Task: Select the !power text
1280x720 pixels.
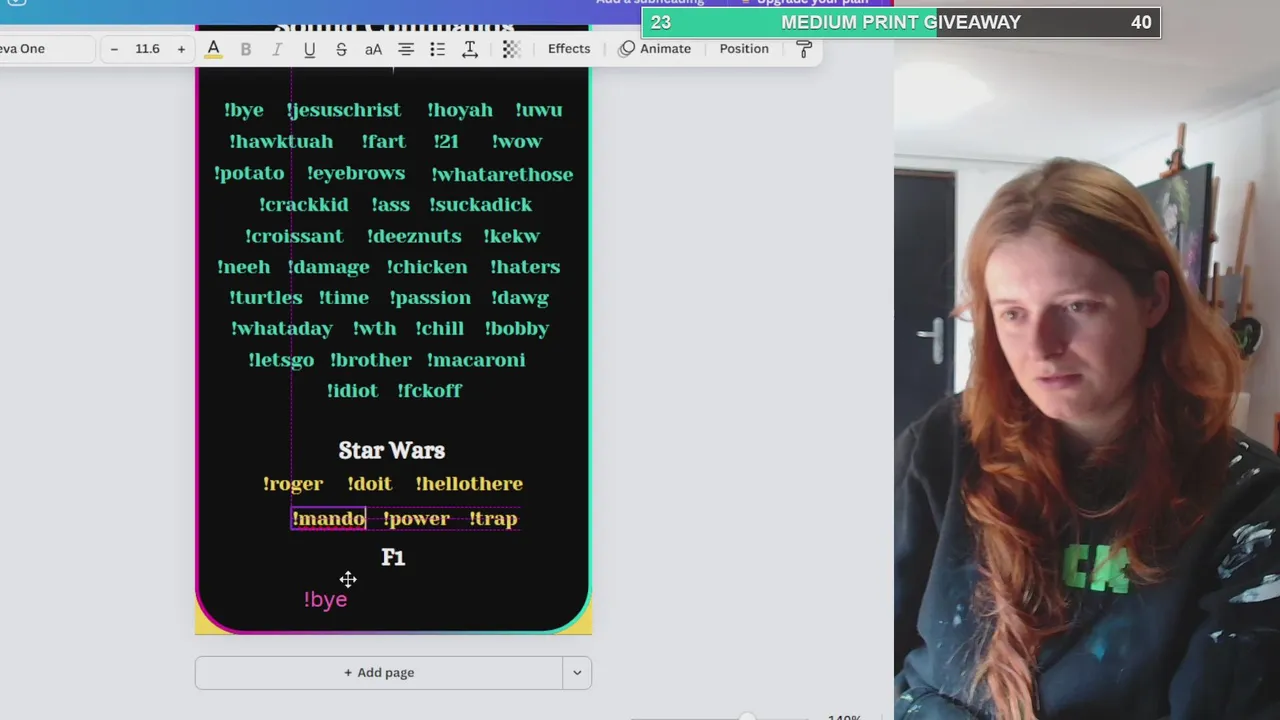Action: click(x=416, y=518)
